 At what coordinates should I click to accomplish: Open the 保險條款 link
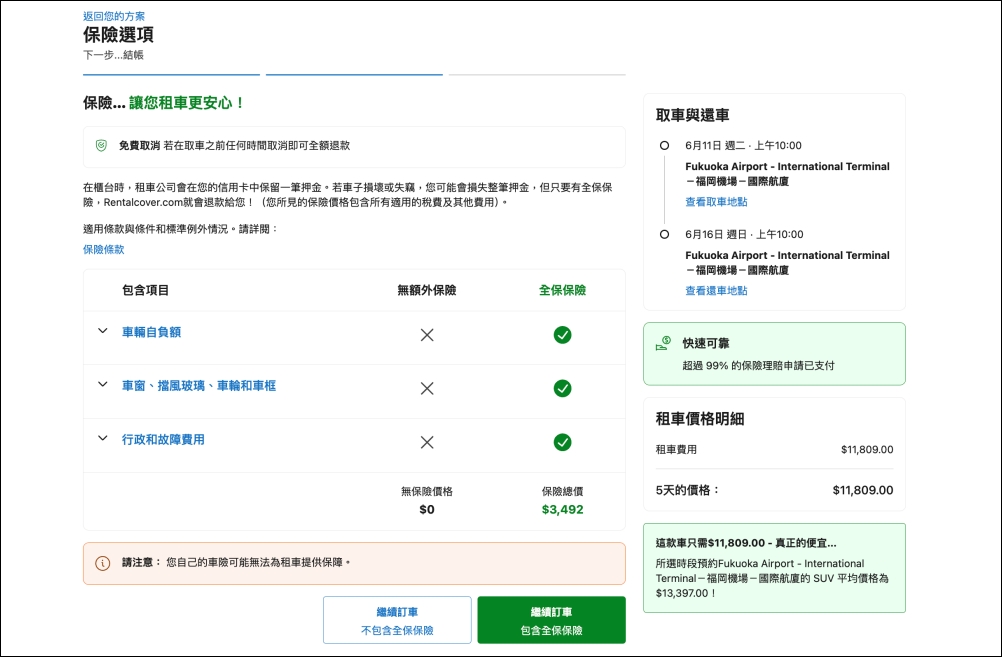[x=104, y=250]
